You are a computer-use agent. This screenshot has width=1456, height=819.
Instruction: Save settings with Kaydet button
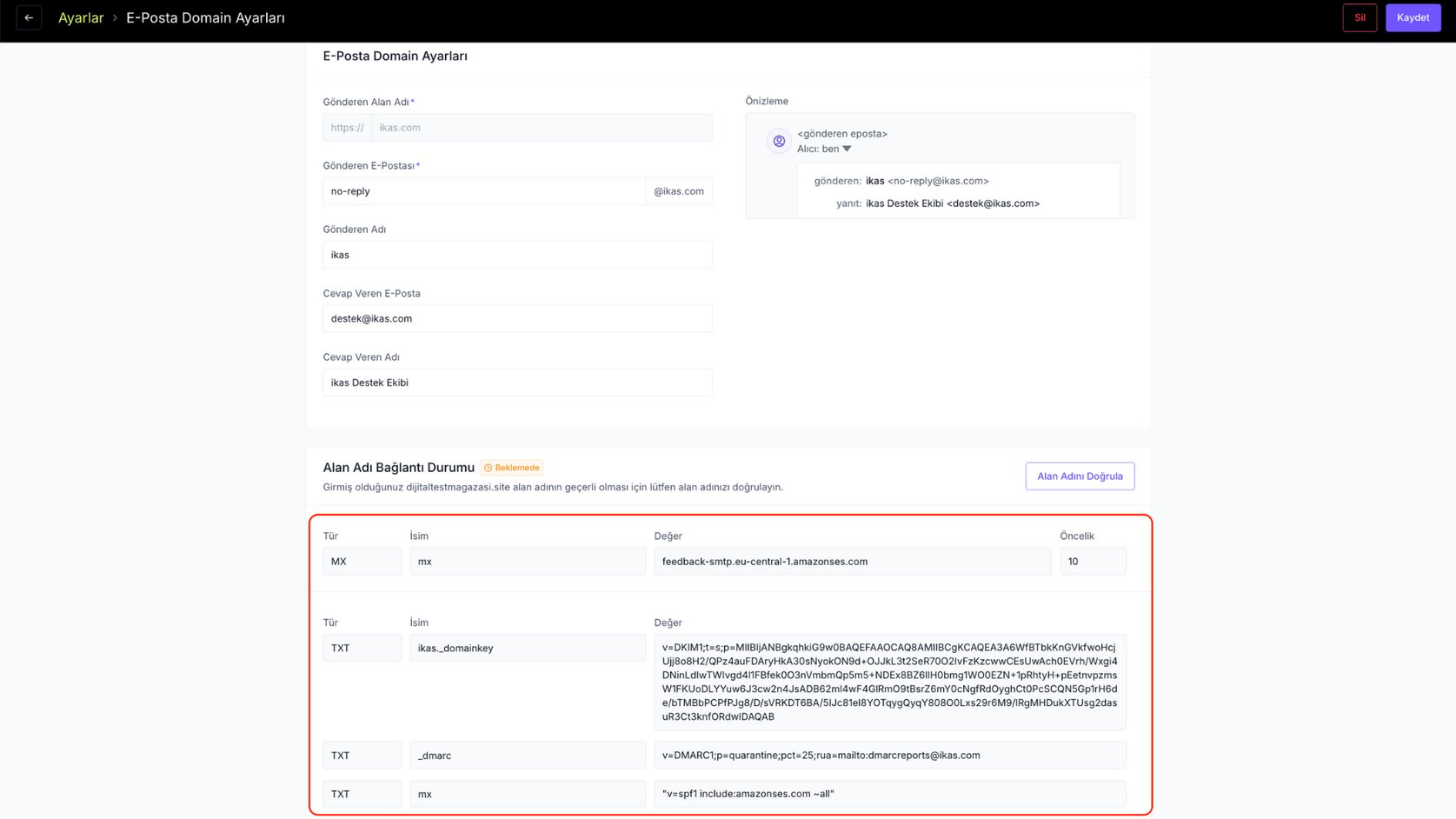coord(1413,17)
